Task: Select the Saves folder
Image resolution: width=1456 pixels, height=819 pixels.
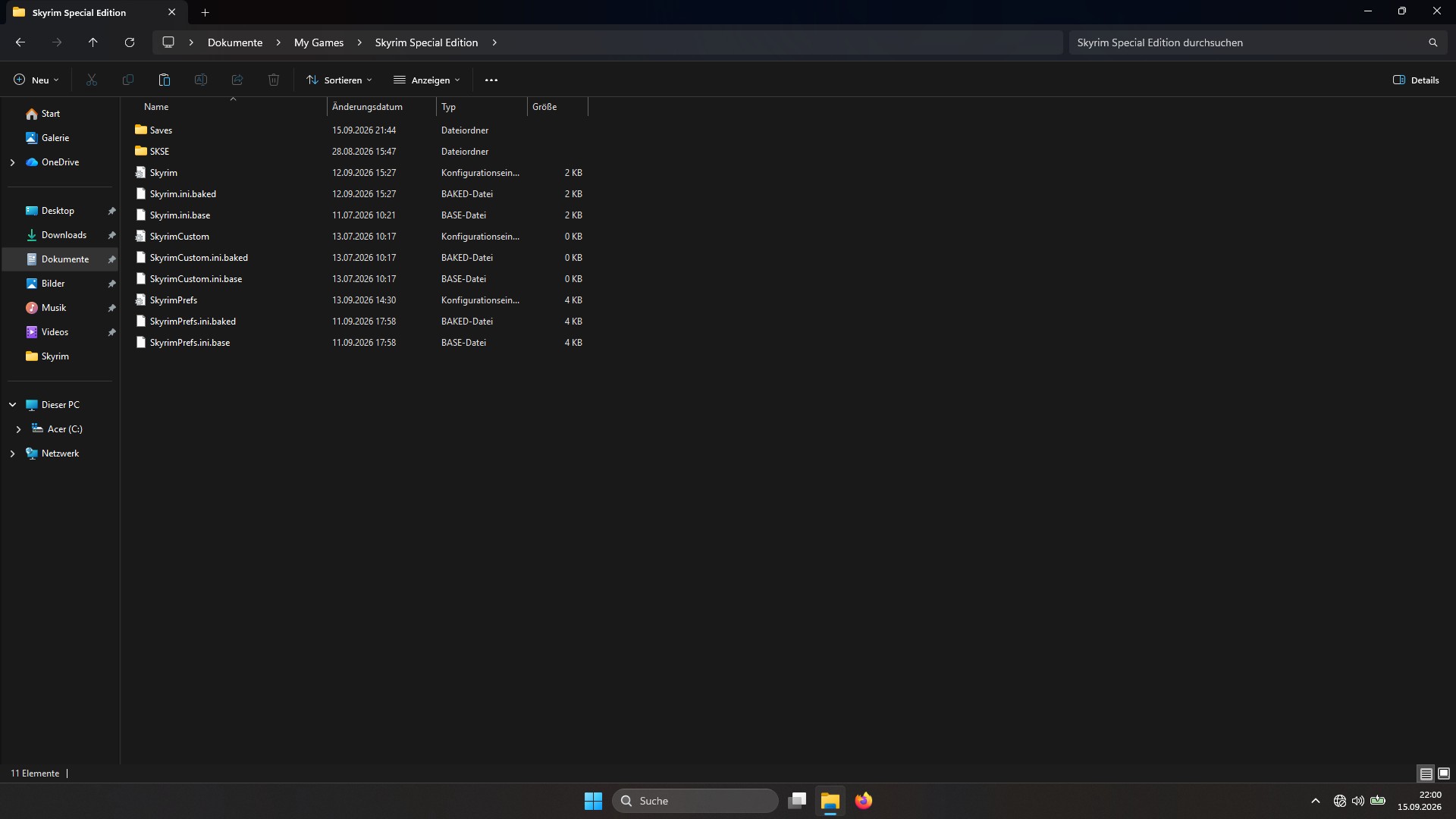Action: (360, 130)
